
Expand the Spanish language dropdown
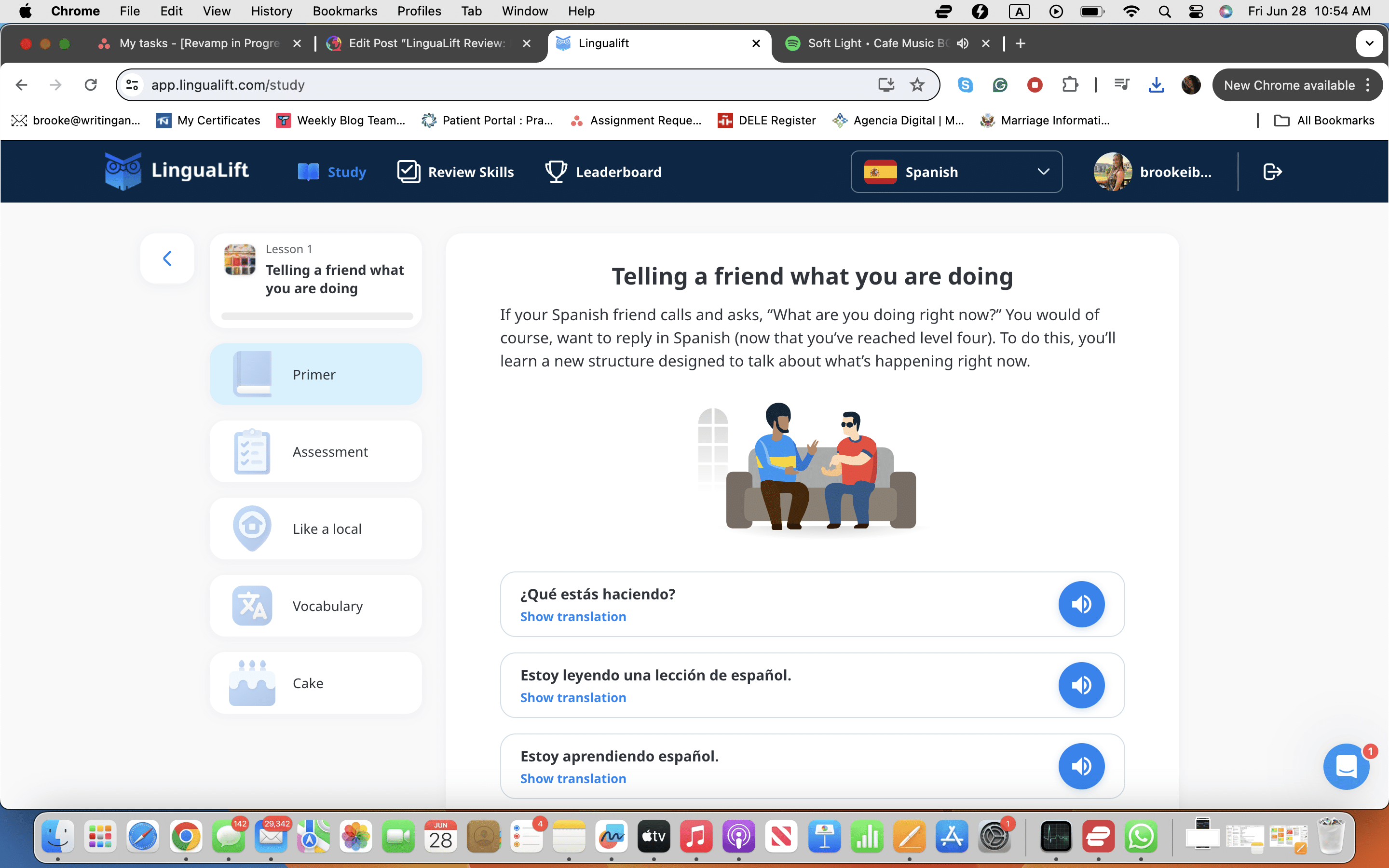point(955,172)
